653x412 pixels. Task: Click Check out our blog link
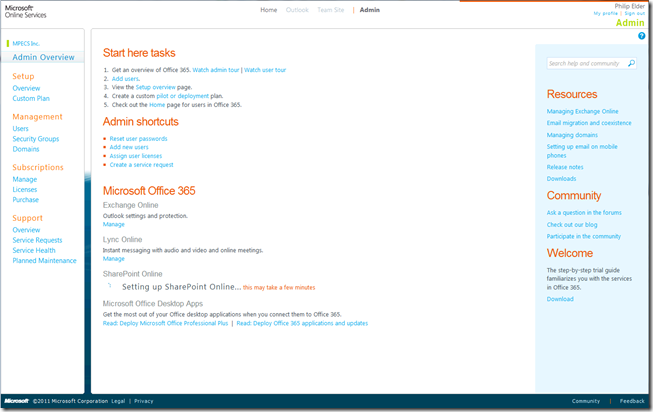[572, 225]
